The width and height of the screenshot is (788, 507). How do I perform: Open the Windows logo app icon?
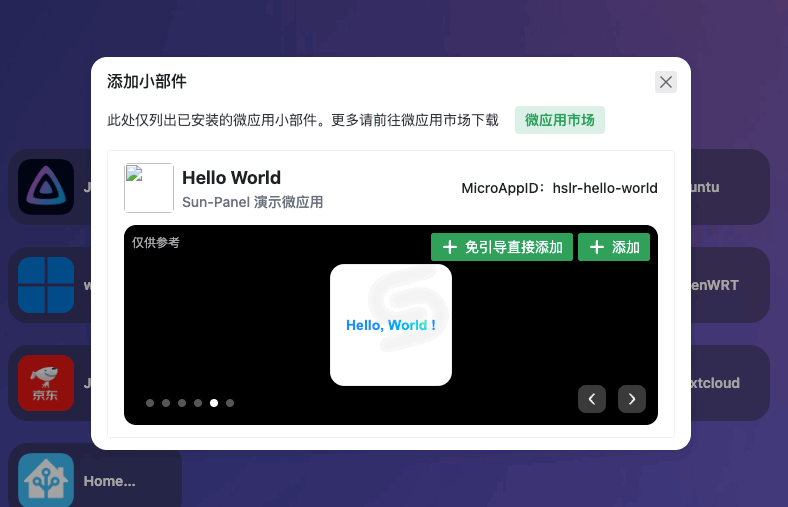coord(46,285)
